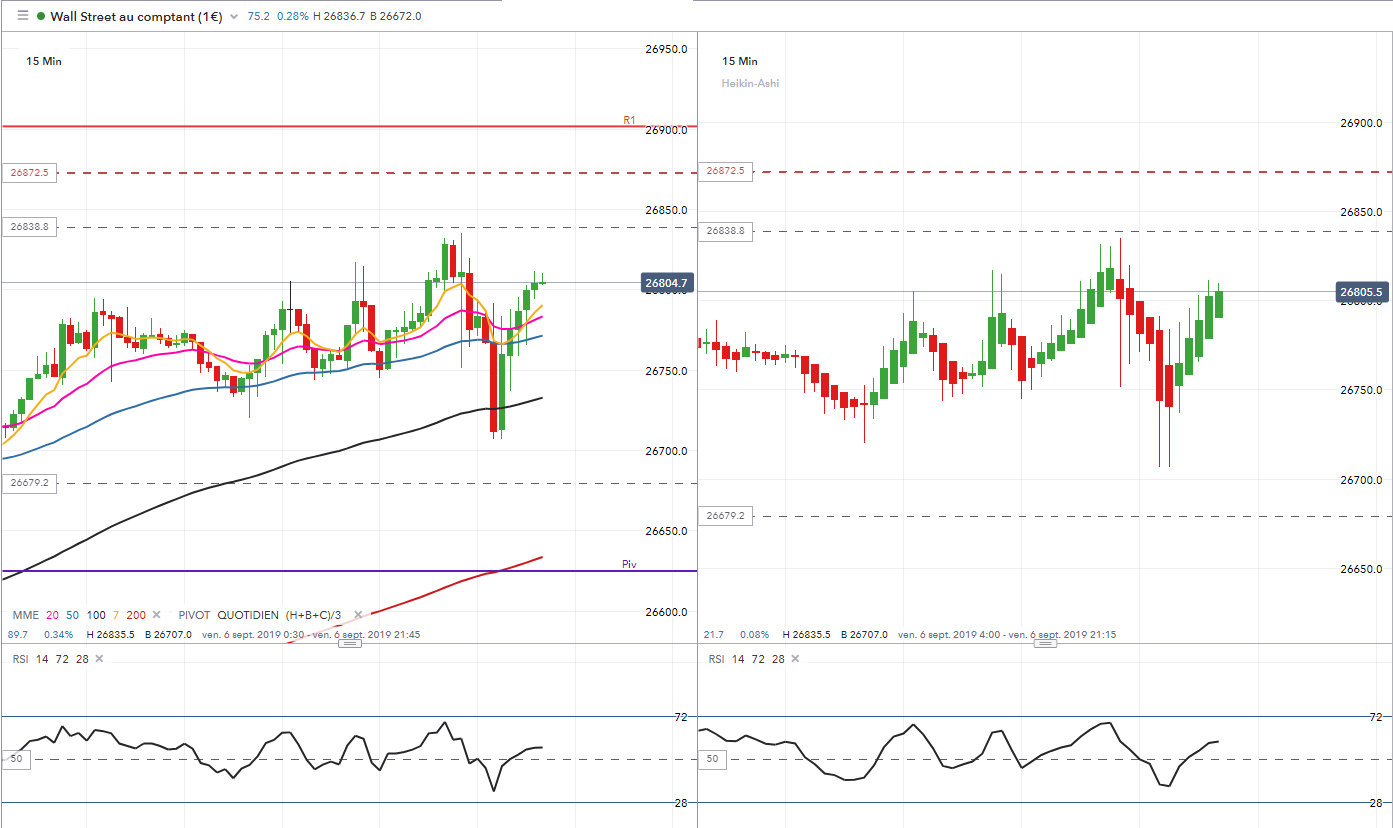Select the pink MME 20 period value
The width and height of the screenshot is (1393, 828).
tap(52, 614)
